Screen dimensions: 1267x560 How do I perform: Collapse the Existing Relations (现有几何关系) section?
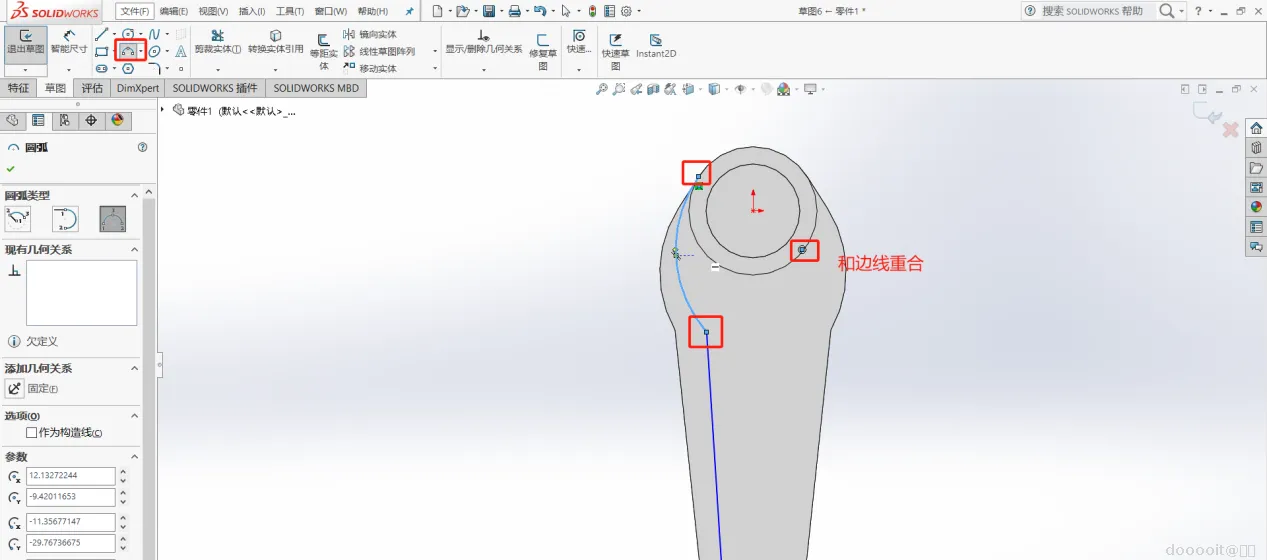(x=135, y=249)
